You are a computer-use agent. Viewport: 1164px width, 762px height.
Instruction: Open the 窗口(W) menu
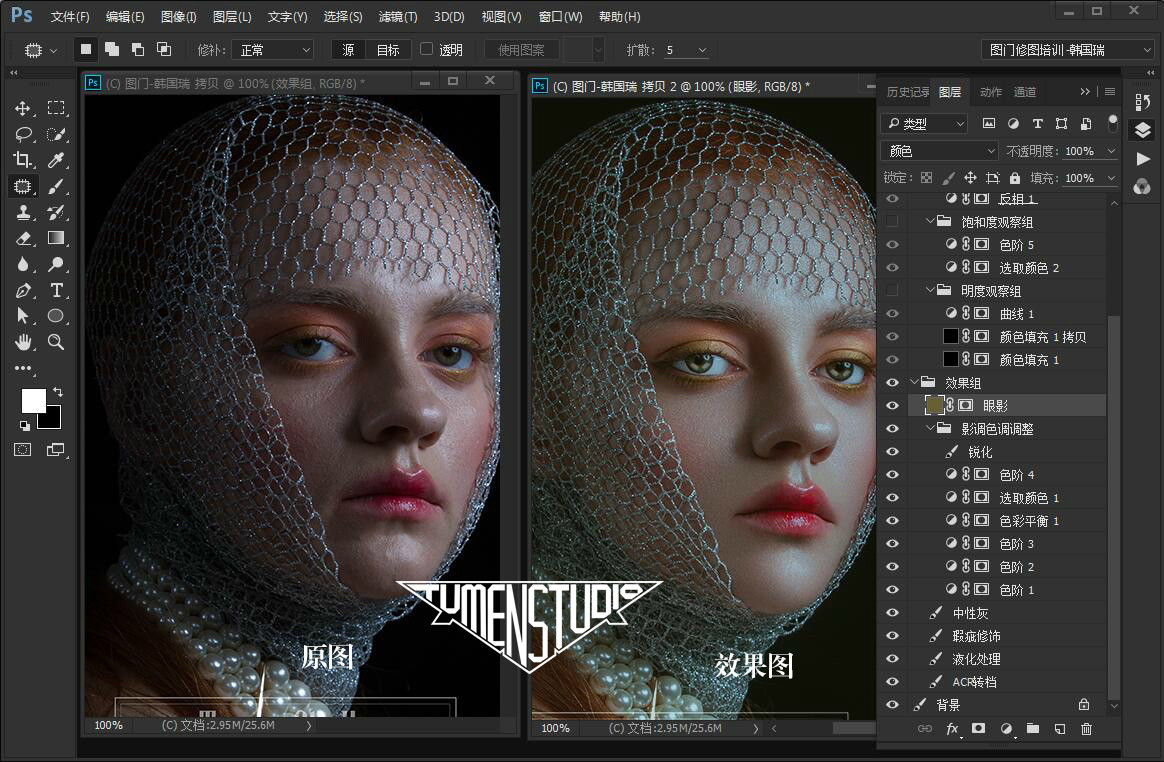[560, 16]
